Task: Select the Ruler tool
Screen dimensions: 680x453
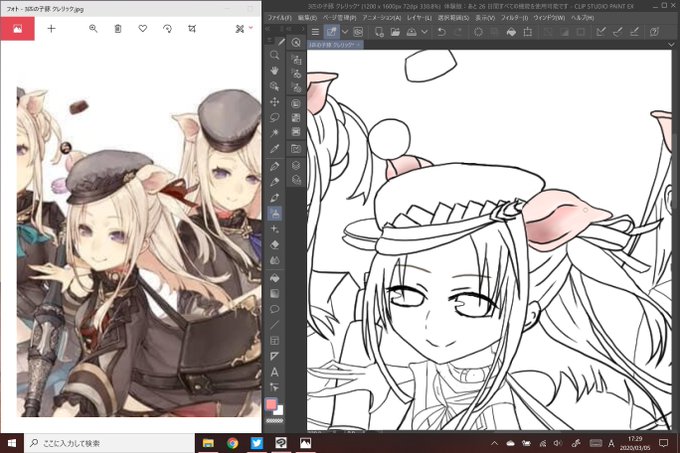Action: [275, 356]
